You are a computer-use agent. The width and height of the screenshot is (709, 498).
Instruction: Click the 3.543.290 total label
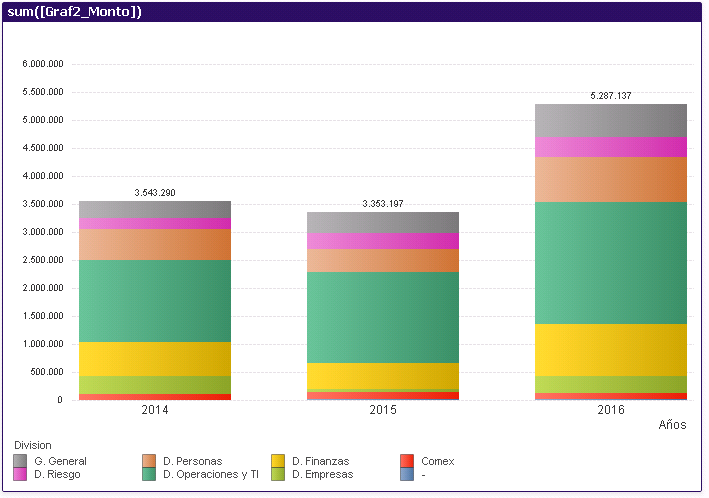[155, 193]
